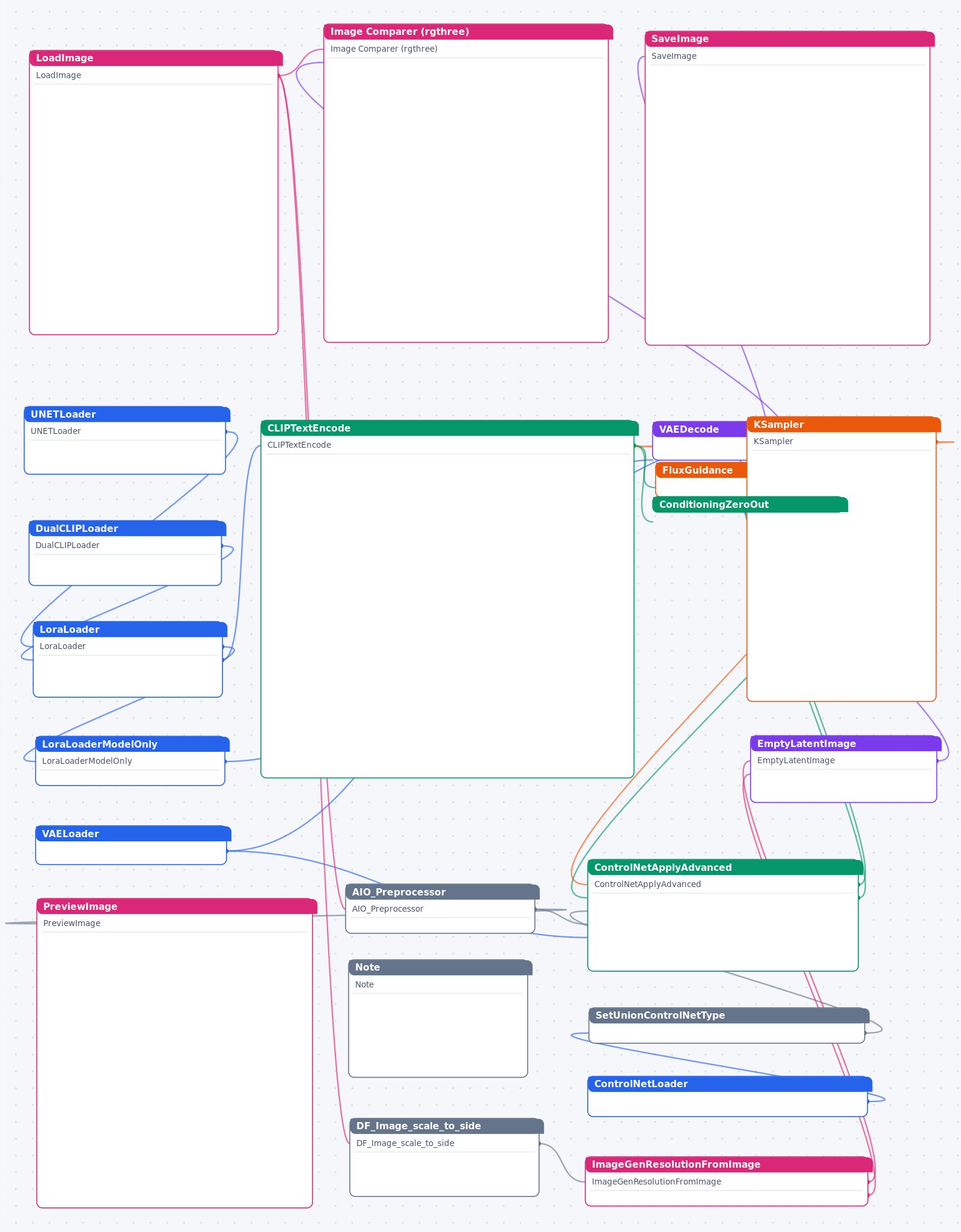961x1232 pixels.
Task: Click the 'ControlNetApplyAdvanced' body label text
Action: click(x=647, y=885)
